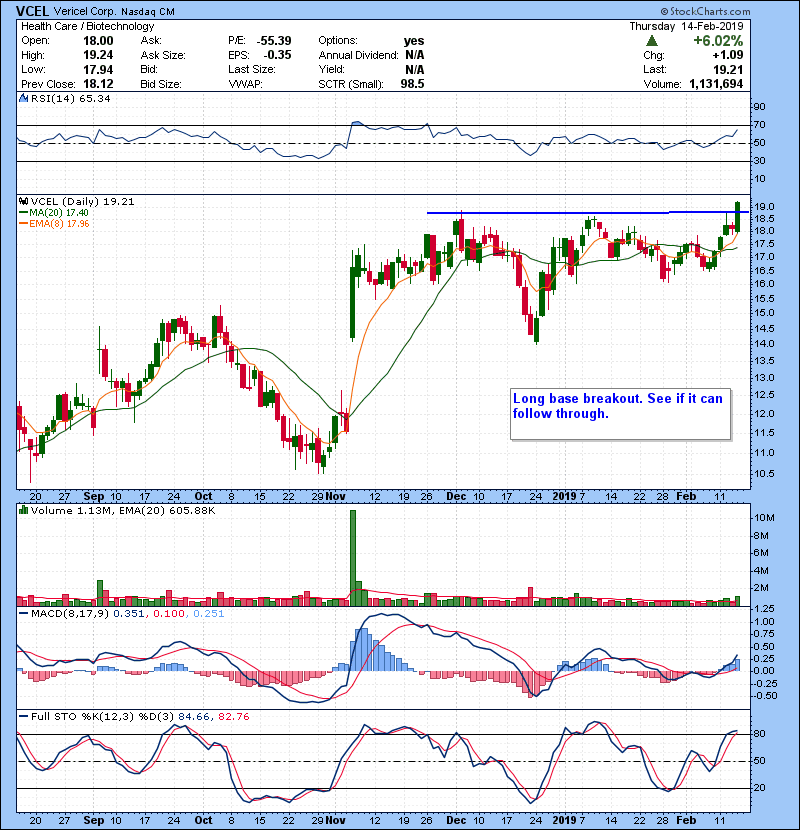This screenshot has height=830, width=800.
Task: Click the Last price value in the header
Action: click(728, 69)
